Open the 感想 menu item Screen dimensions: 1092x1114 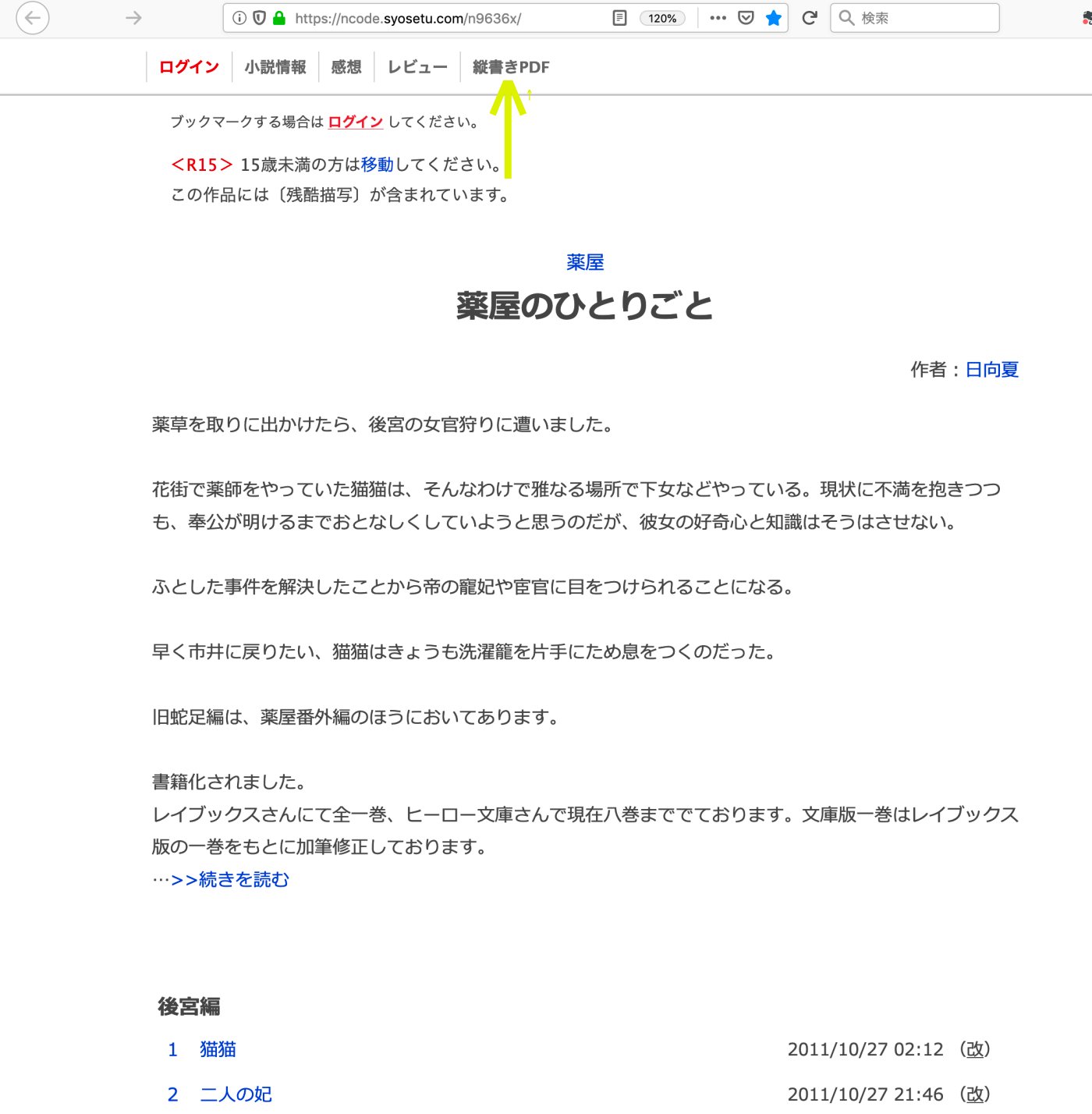346,67
